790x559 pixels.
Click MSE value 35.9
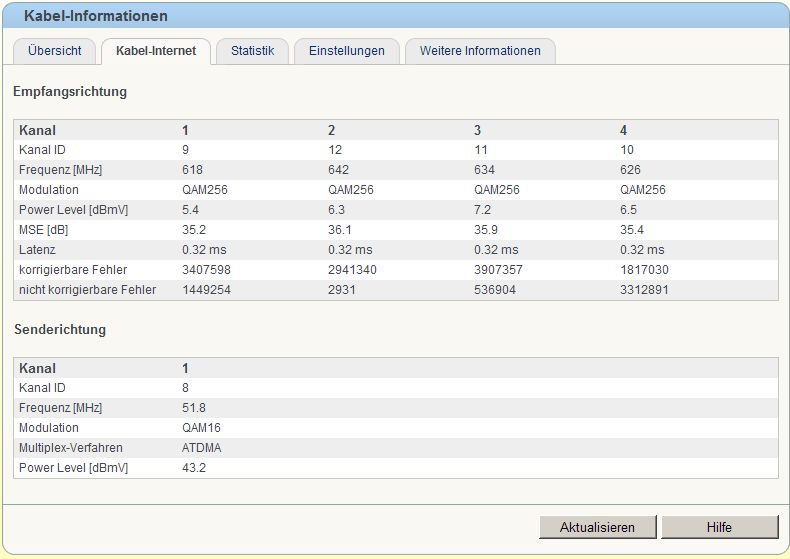click(x=486, y=230)
